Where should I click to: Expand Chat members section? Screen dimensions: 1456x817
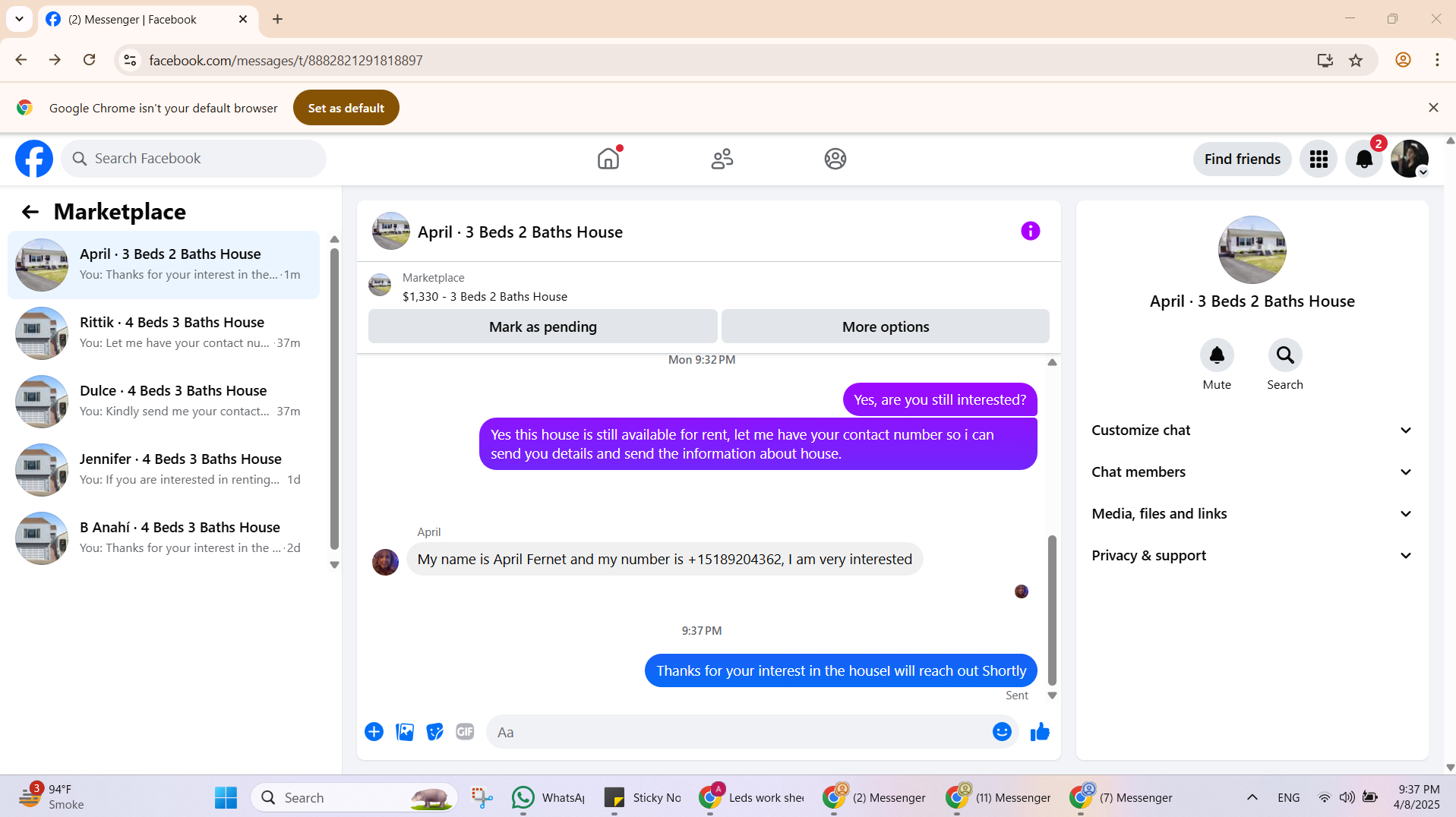pyautogui.click(x=1252, y=472)
